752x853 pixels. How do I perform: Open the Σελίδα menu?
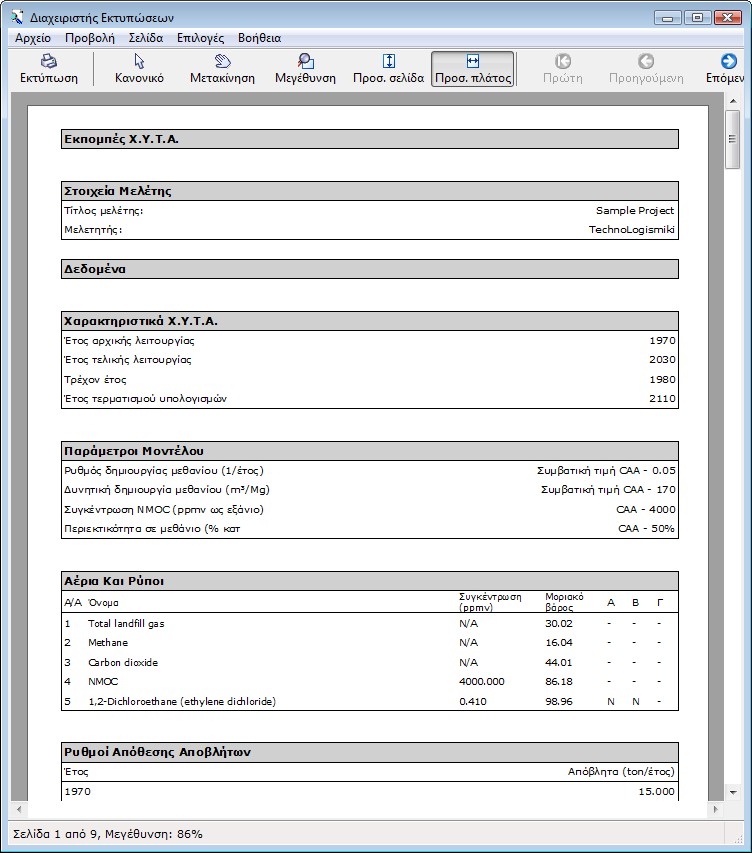(x=146, y=38)
